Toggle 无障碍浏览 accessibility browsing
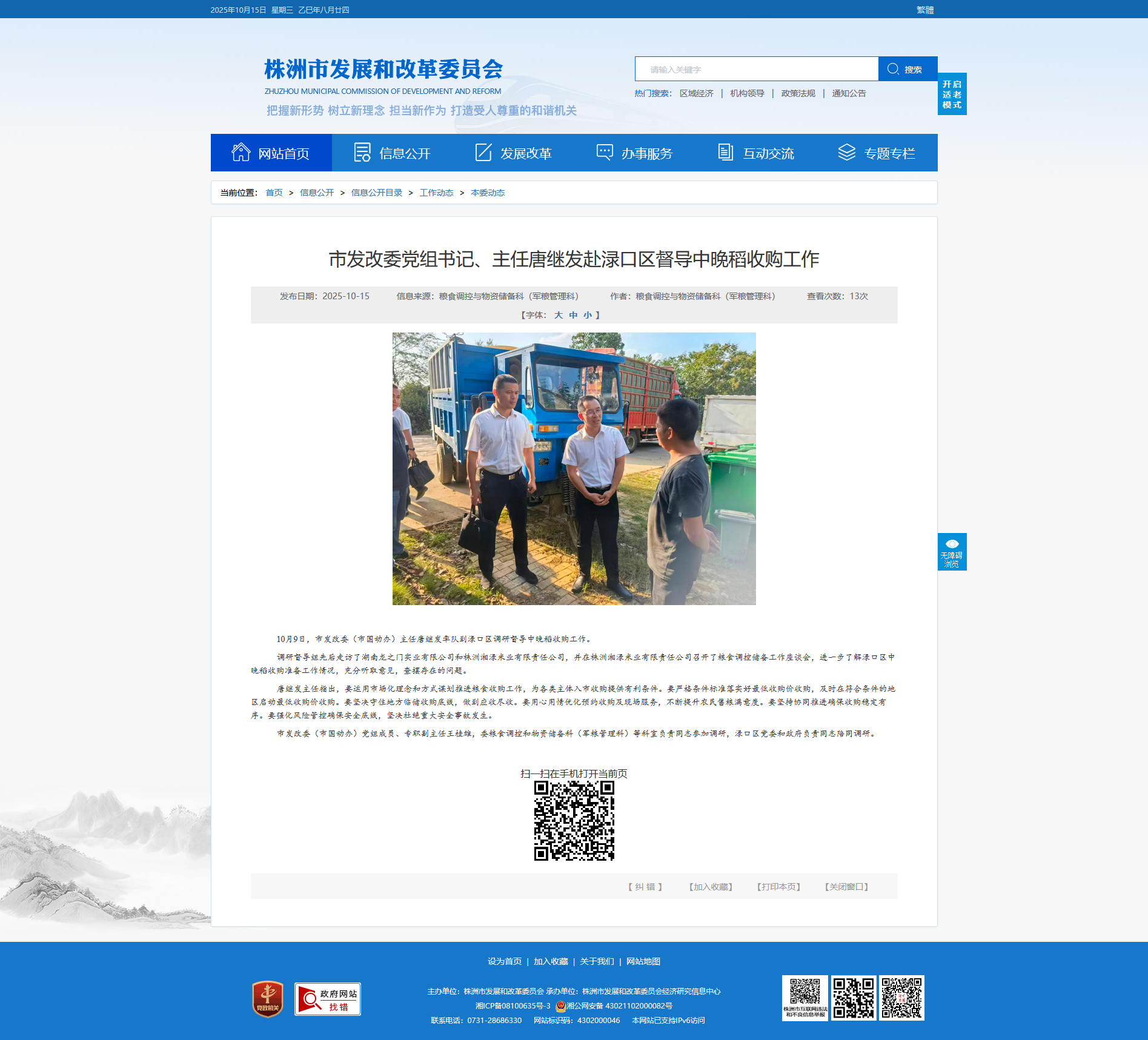1148x1040 pixels. [952, 552]
